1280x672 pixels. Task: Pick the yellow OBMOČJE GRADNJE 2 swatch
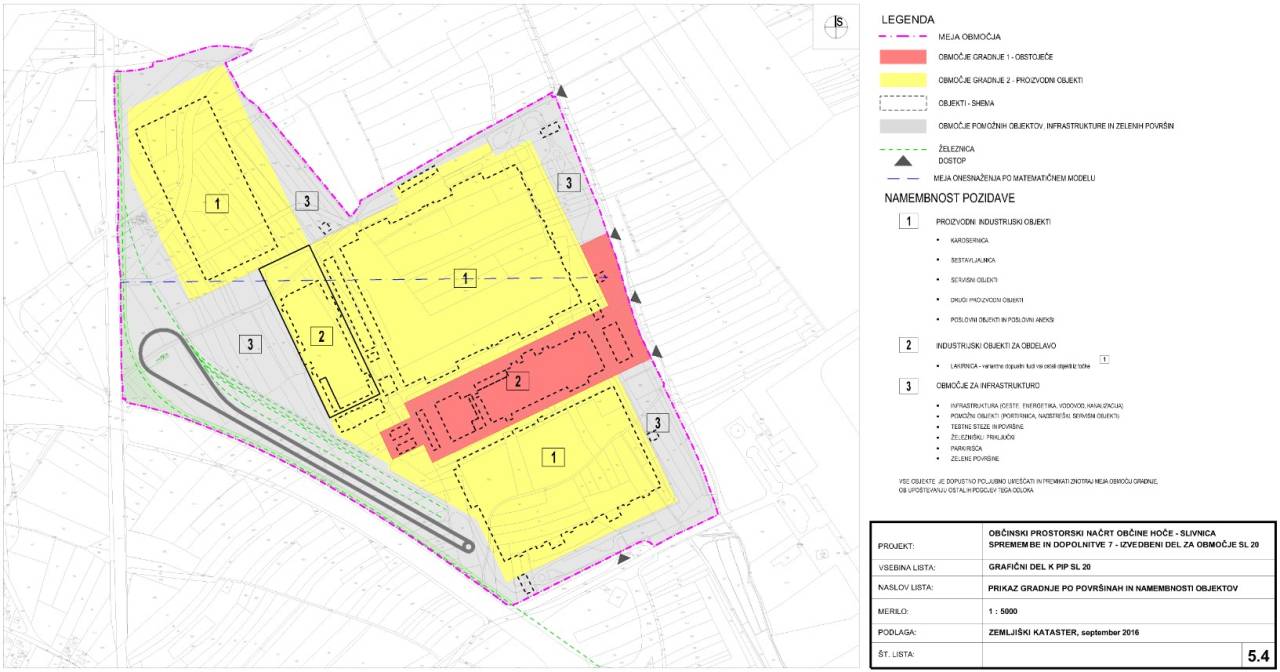point(905,80)
